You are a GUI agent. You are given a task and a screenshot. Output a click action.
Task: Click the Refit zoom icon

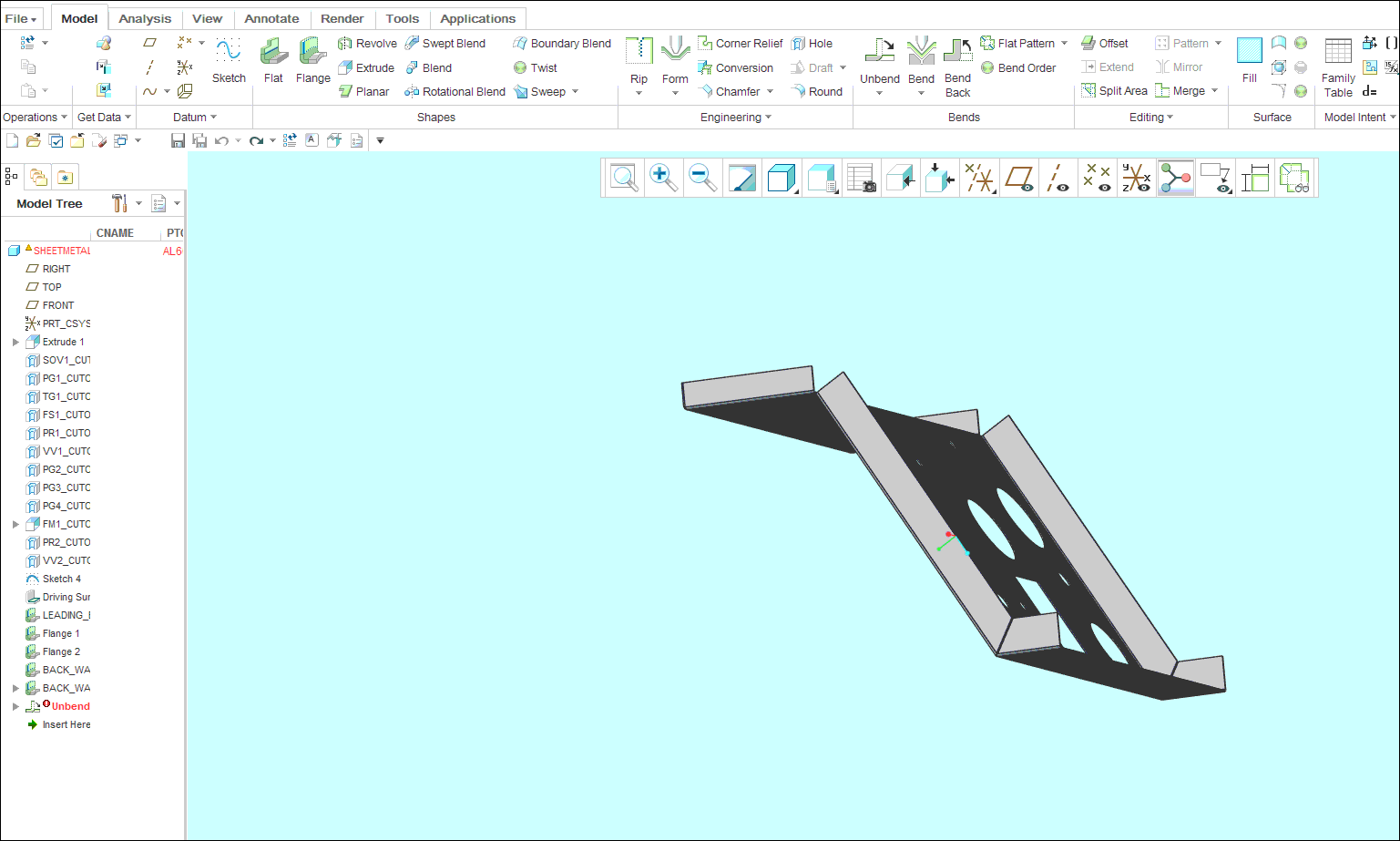pyautogui.click(x=624, y=178)
